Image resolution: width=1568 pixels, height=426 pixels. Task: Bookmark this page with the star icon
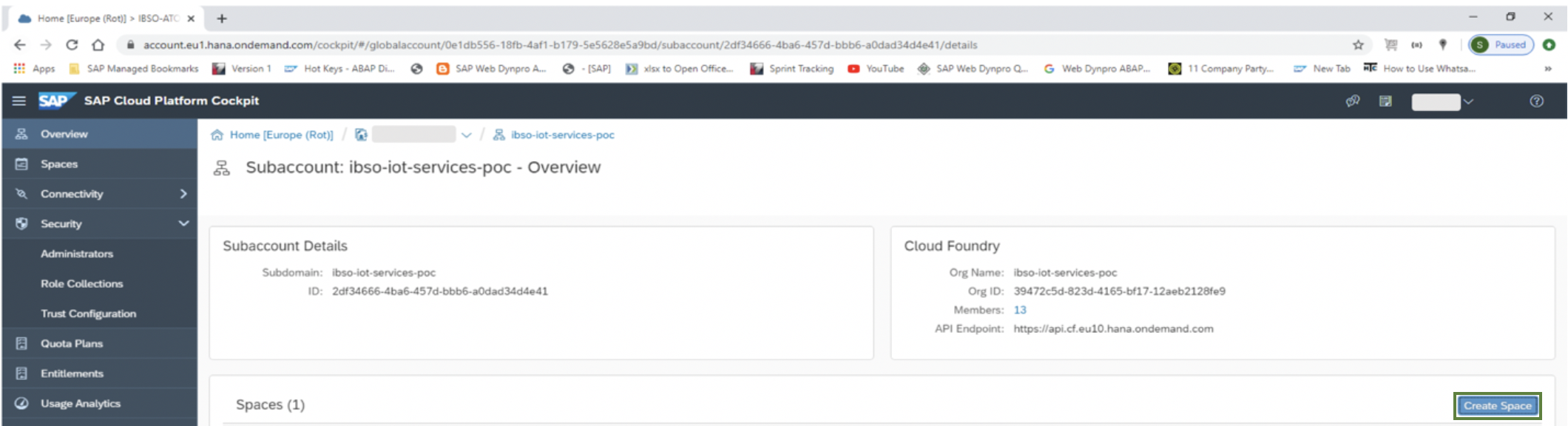[1358, 45]
